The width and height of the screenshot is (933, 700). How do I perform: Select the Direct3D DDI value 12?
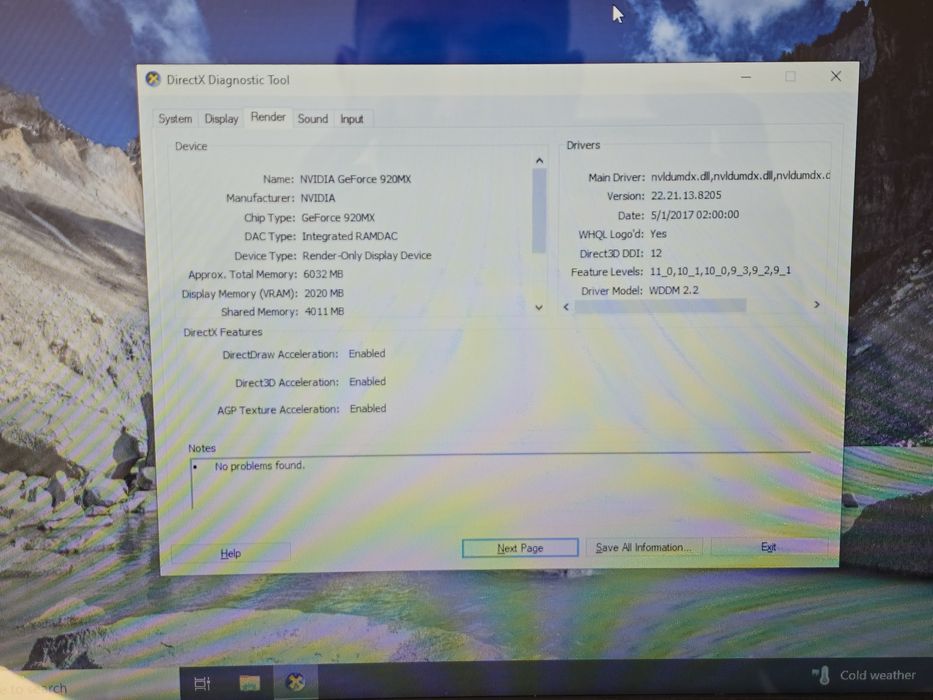pyautogui.click(x=656, y=254)
